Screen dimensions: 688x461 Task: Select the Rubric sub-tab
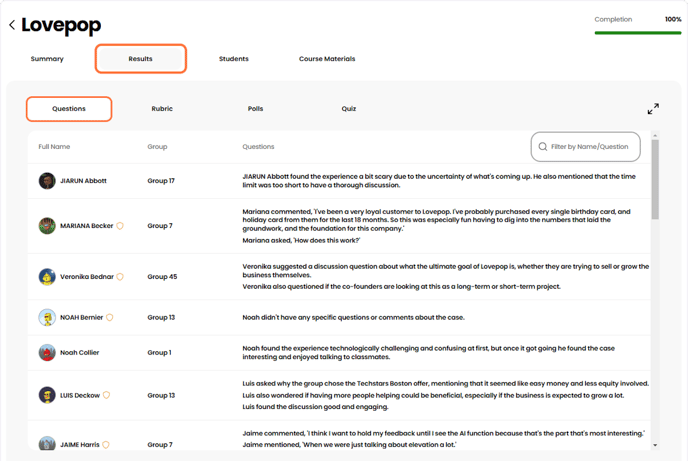tap(162, 109)
